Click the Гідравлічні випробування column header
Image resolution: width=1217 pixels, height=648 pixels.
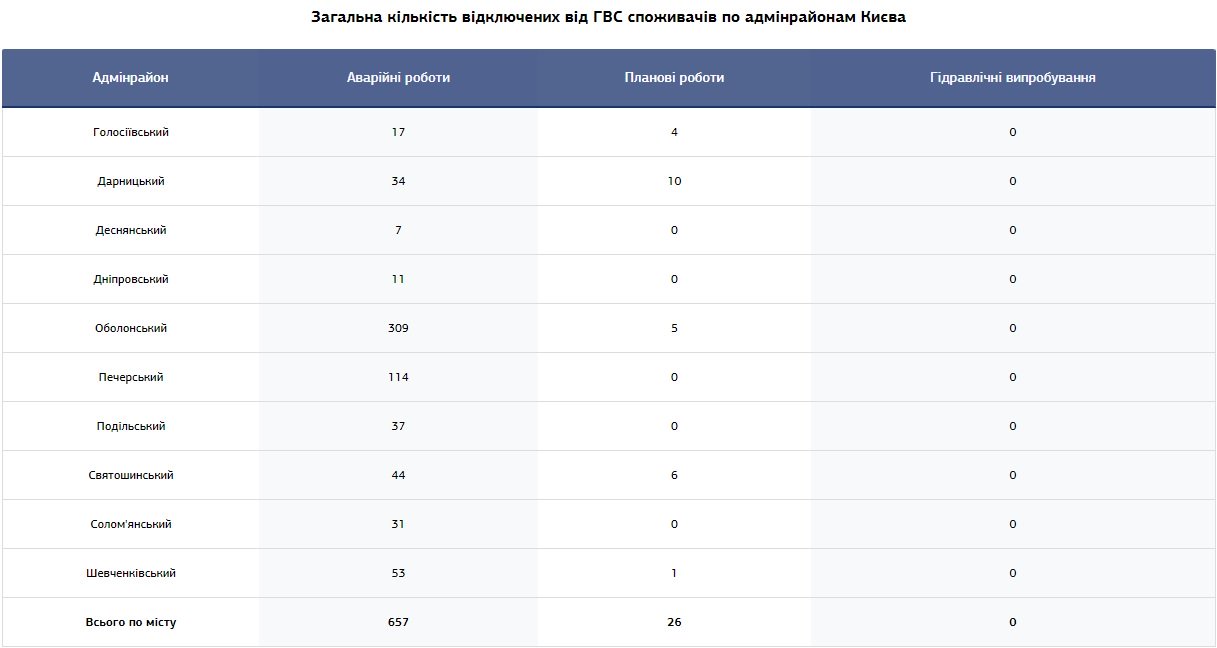pyautogui.click(x=1012, y=78)
